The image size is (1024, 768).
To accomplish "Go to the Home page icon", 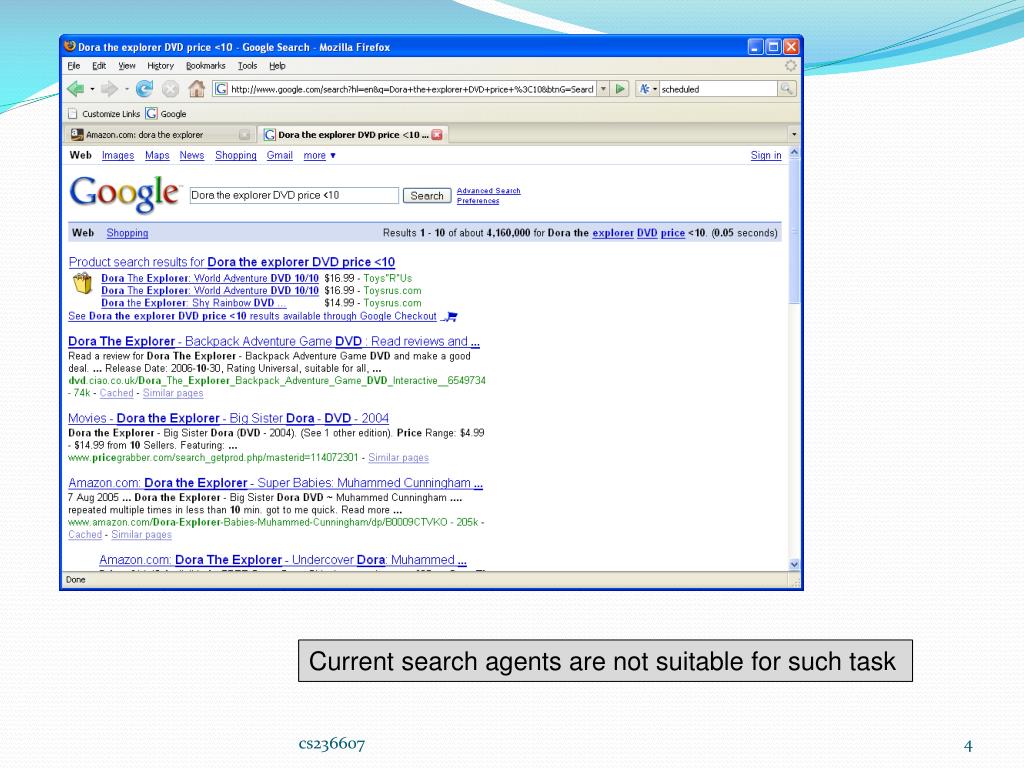I will coord(196,89).
